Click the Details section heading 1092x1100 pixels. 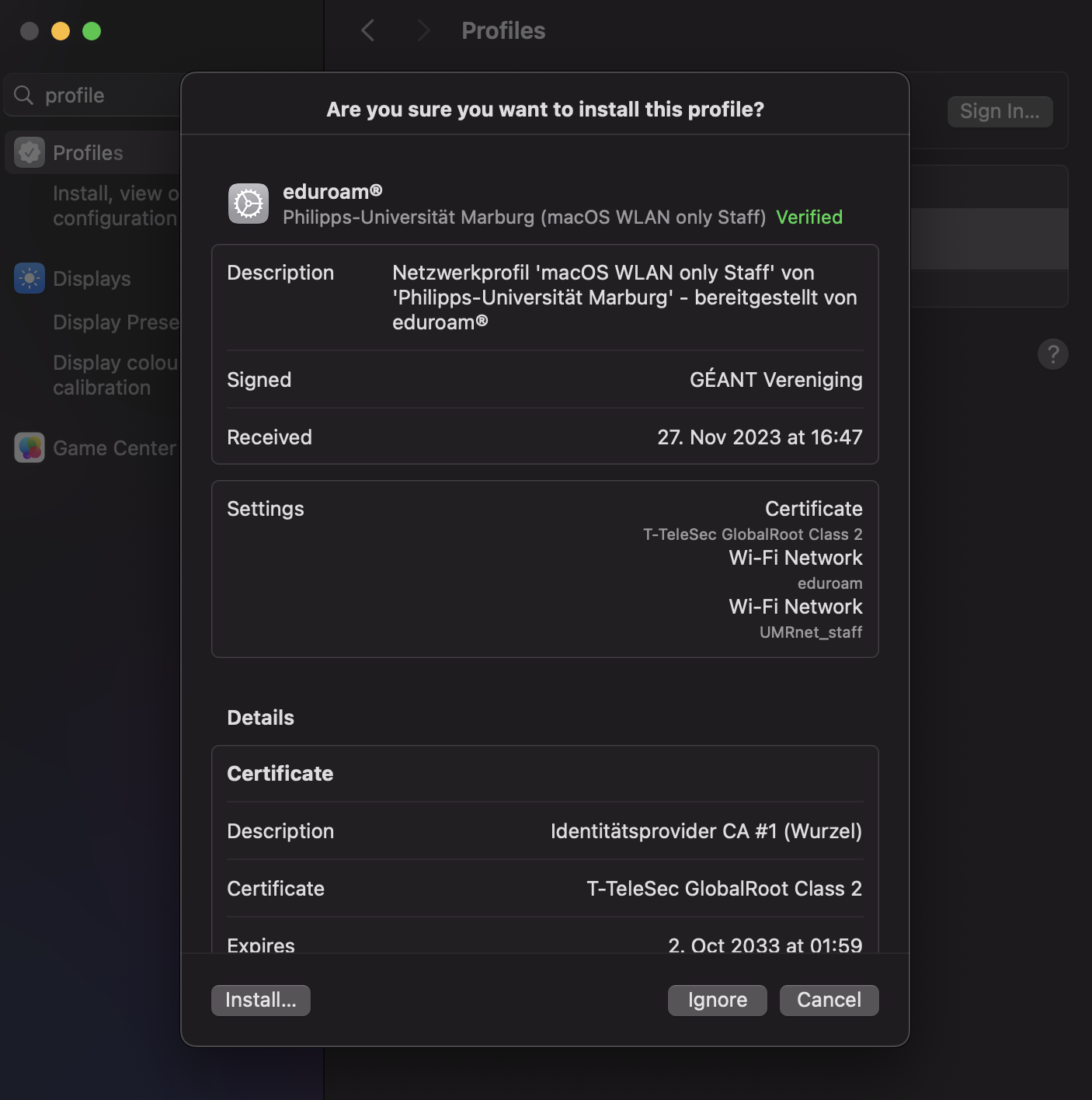coord(260,717)
